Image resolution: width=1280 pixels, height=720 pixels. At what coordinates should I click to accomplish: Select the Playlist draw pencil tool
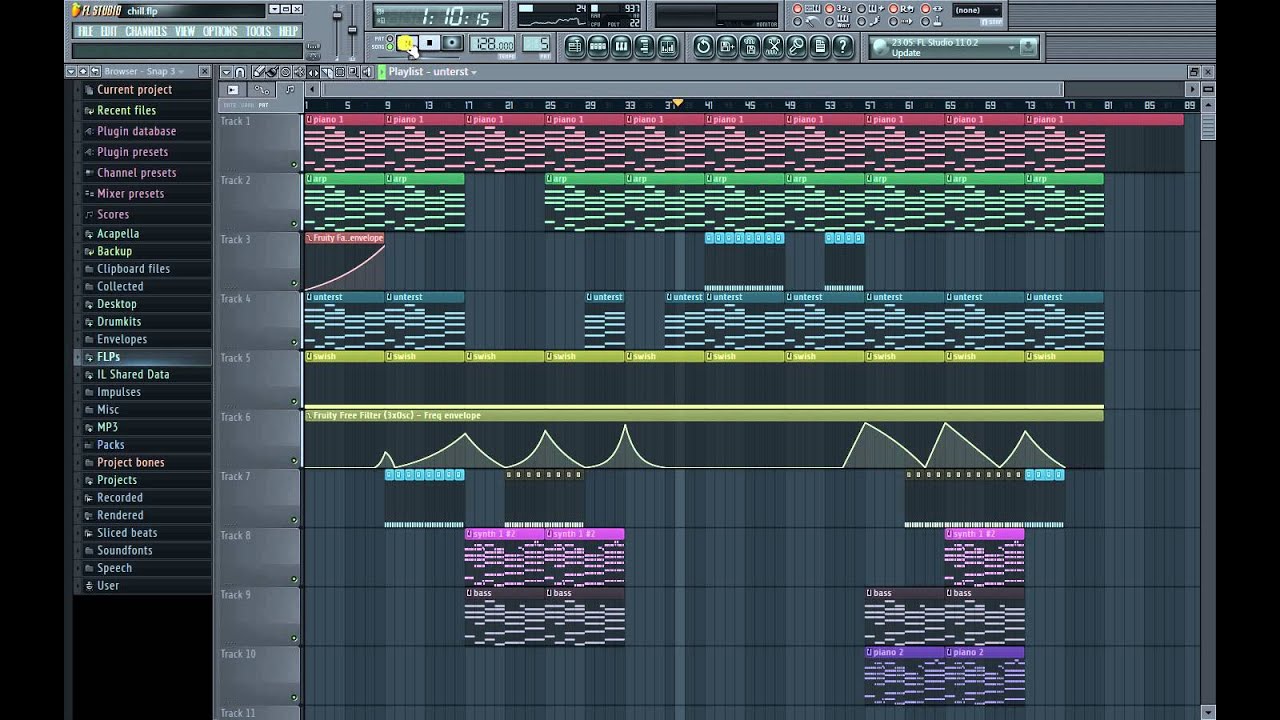(x=259, y=72)
